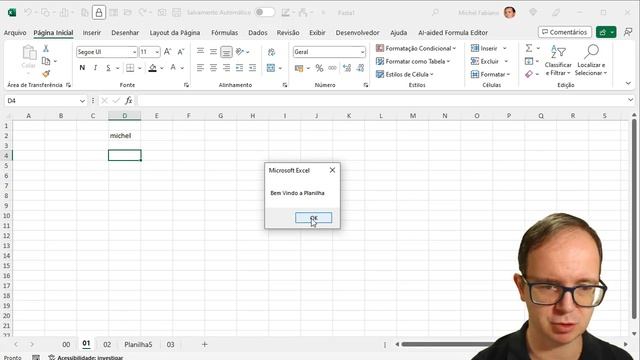Screen dimensions: 640x360
Task: Open Formatar cells menu
Action: 491,74
